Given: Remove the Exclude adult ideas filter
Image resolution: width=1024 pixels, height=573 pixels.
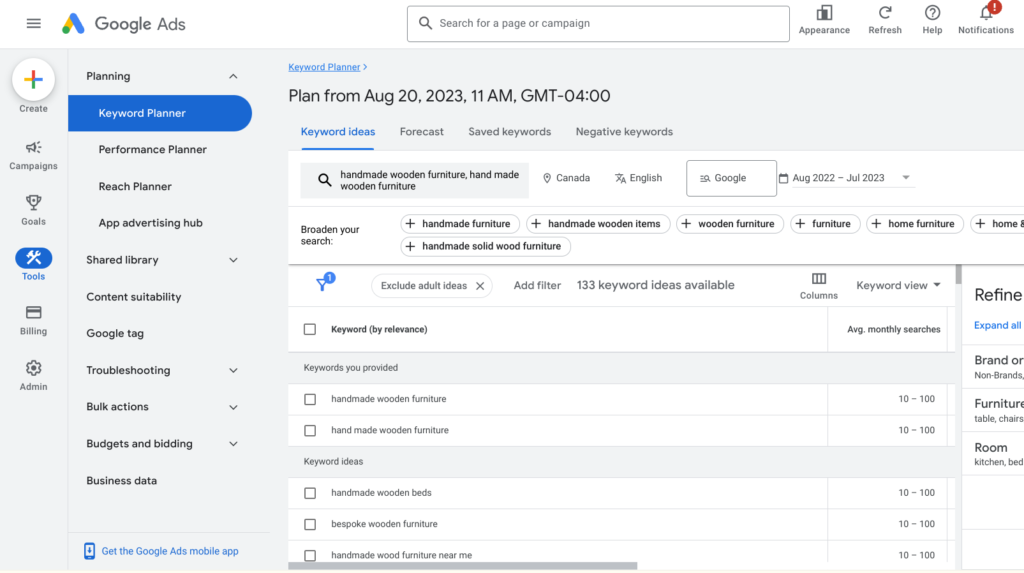Looking at the screenshot, I should coord(480,286).
